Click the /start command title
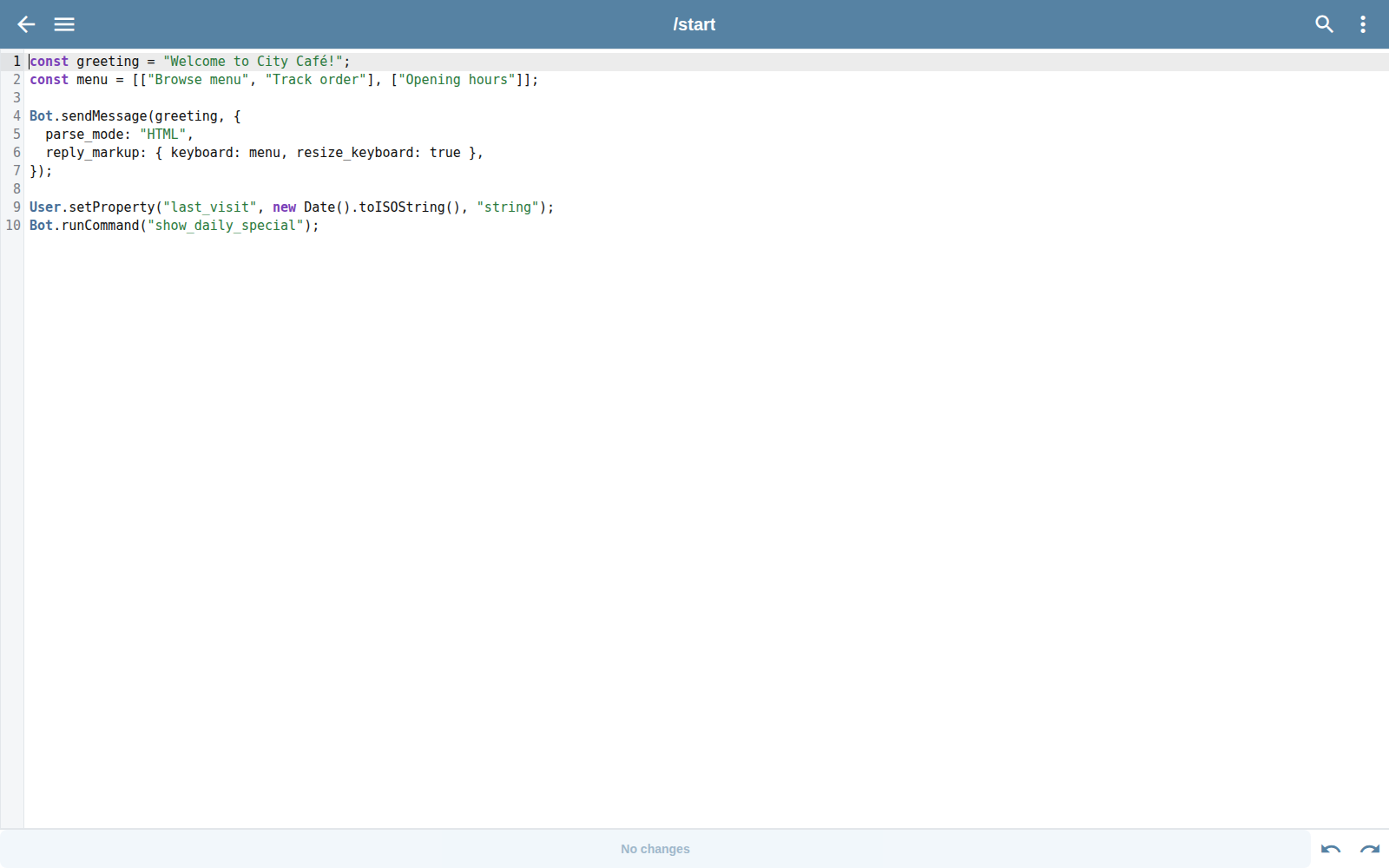The image size is (1389, 868). [694, 24]
